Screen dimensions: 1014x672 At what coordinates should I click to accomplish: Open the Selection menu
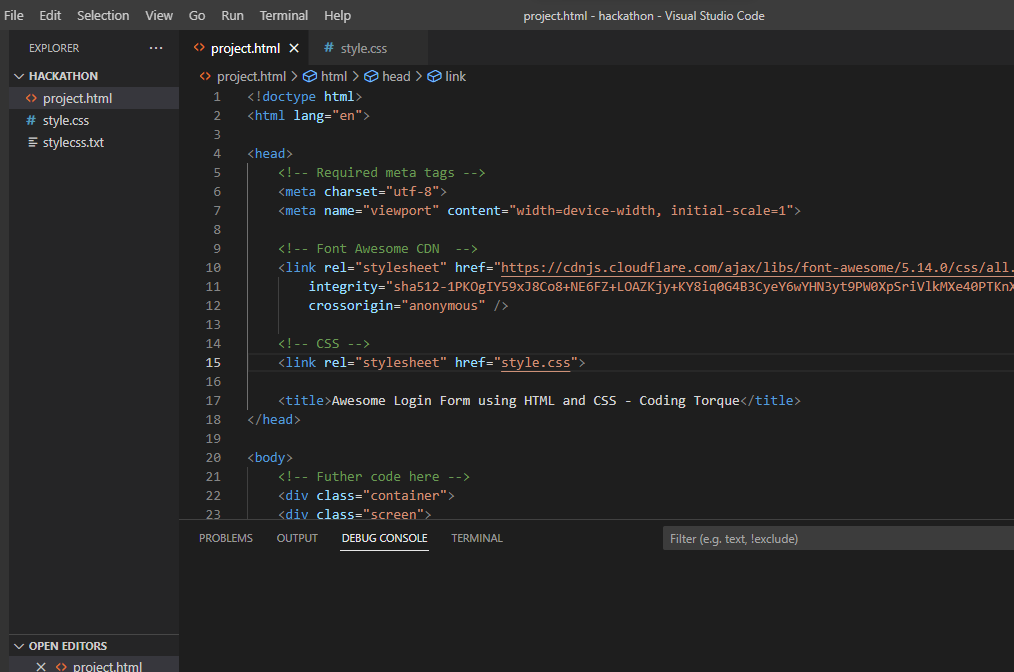pyautogui.click(x=103, y=16)
